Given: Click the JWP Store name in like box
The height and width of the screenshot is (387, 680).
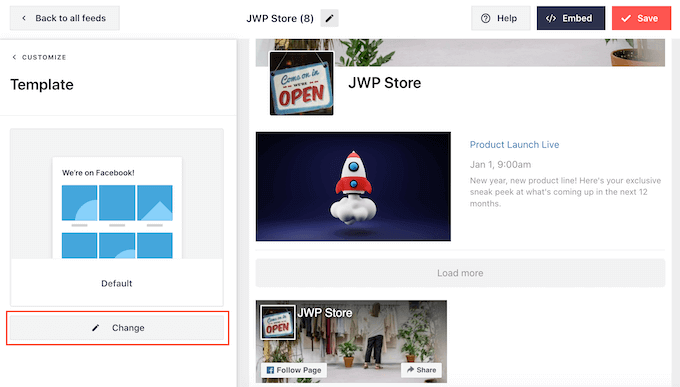Looking at the screenshot, I should pos(325,312).
